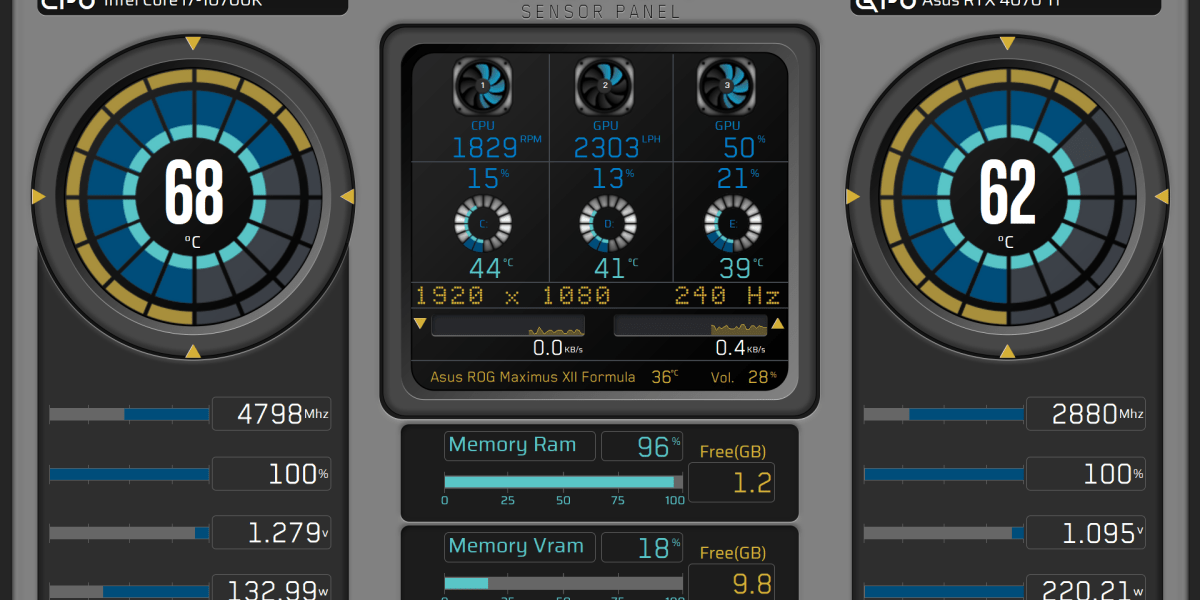Click the CPU fan icon numbered 1
Image resolution: width=1200 pixels, height=600 pixels.
(x=483, y=86)
